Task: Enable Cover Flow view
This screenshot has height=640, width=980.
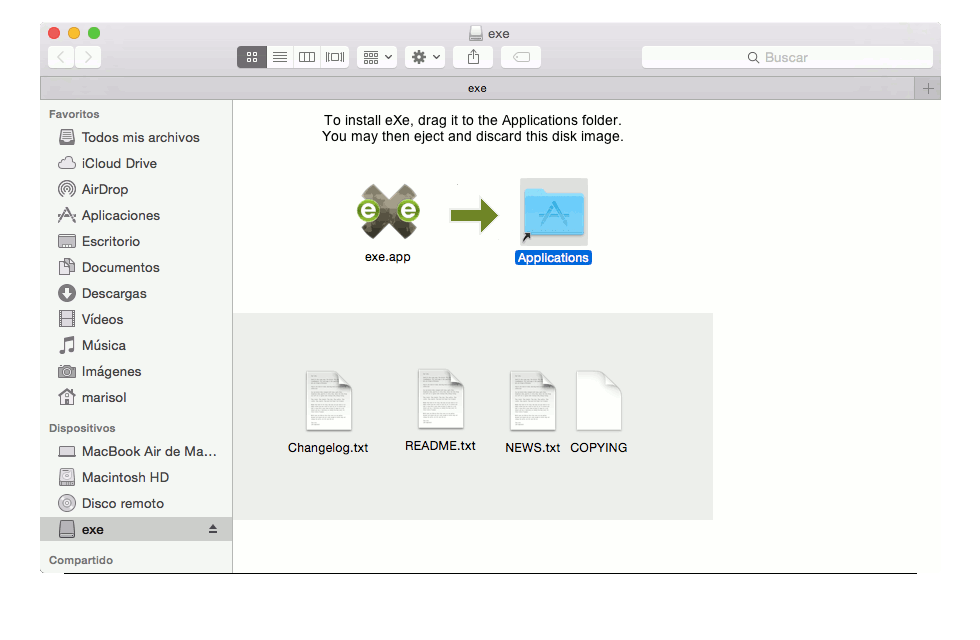Action: click(x=333, y=57)
